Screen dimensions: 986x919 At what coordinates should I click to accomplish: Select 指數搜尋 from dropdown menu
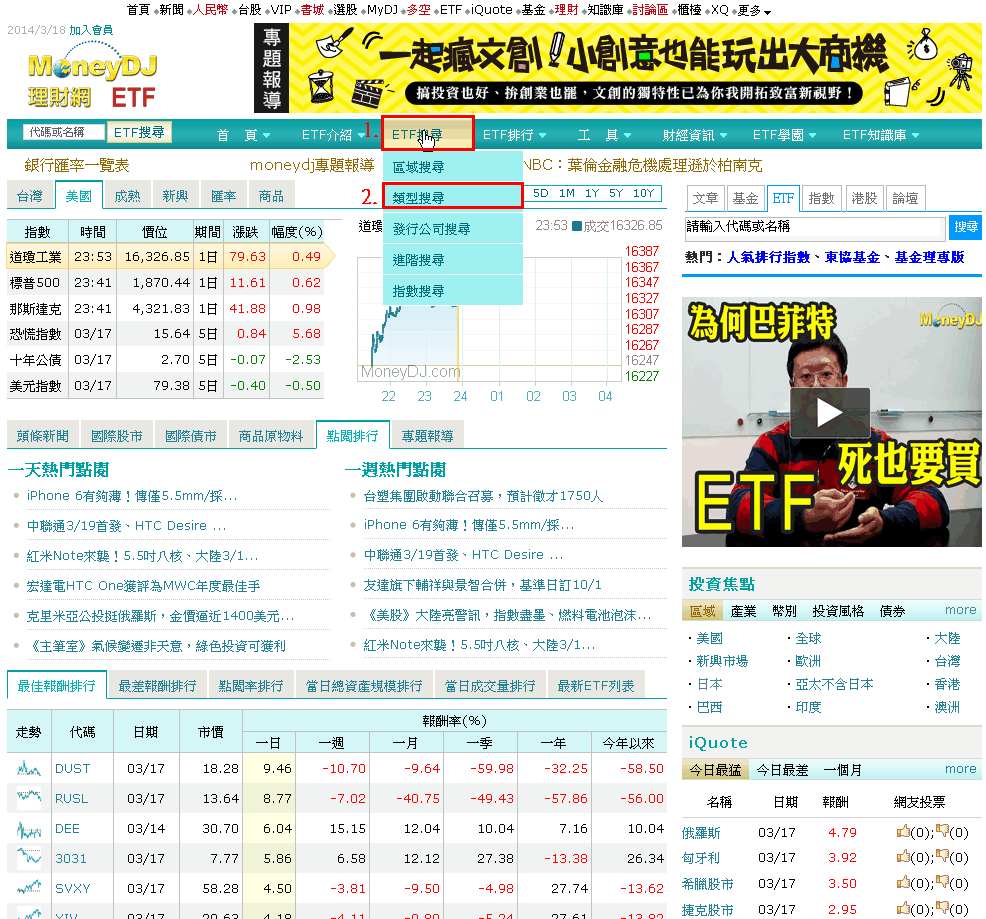(x=453, y=291)
